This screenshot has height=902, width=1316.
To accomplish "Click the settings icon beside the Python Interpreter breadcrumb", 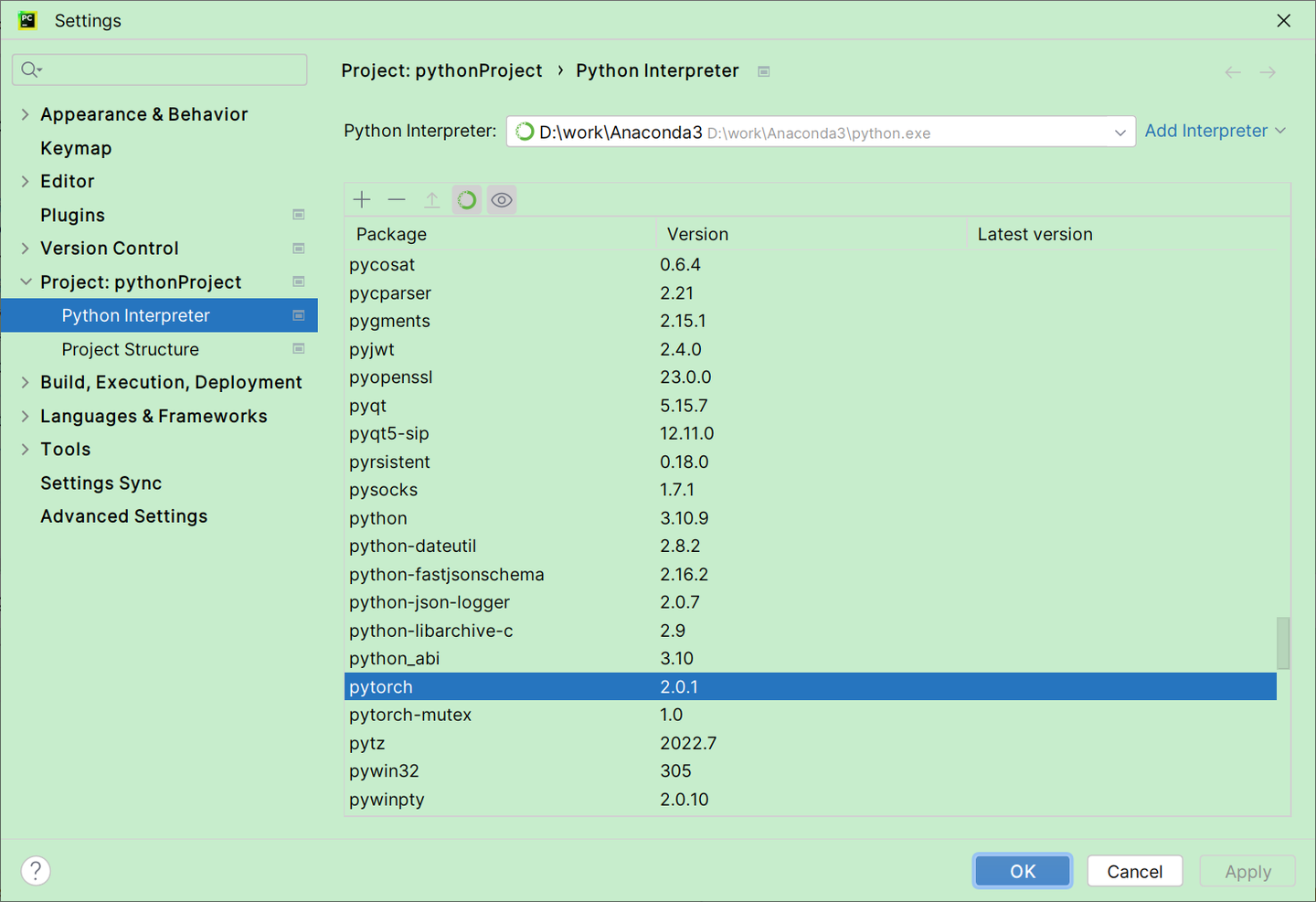I will point(764,70).
